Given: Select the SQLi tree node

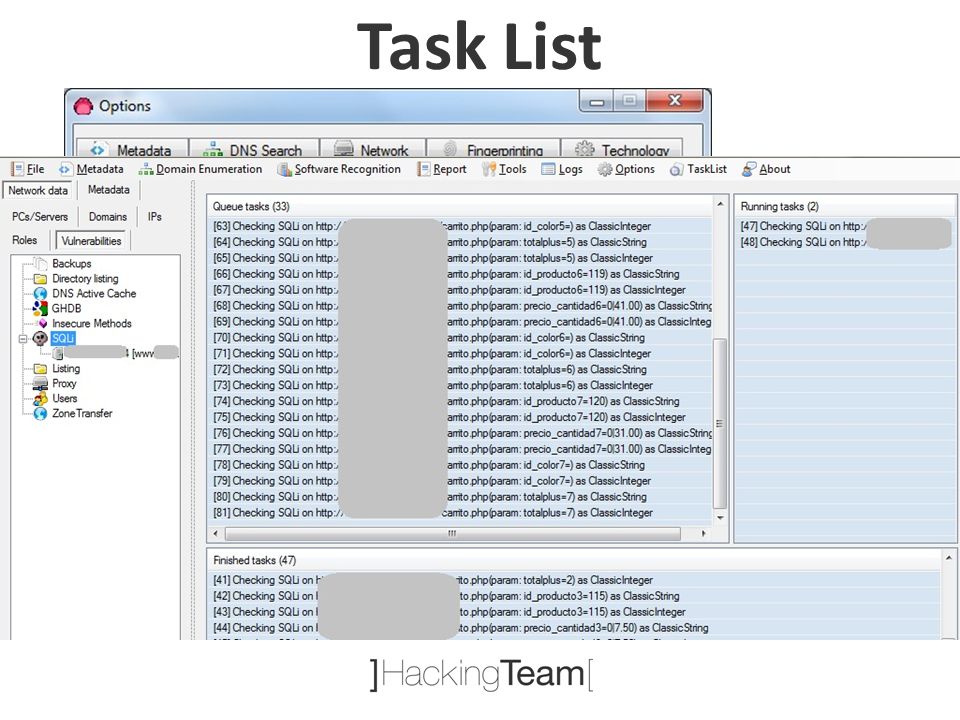Looking at the screenshot, I should tap(63, 338).
